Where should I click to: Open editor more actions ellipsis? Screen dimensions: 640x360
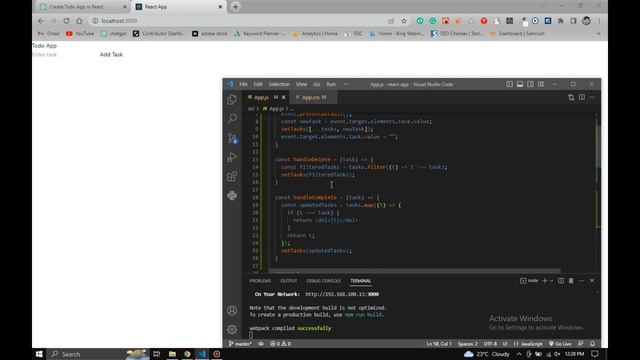[592, 97]
